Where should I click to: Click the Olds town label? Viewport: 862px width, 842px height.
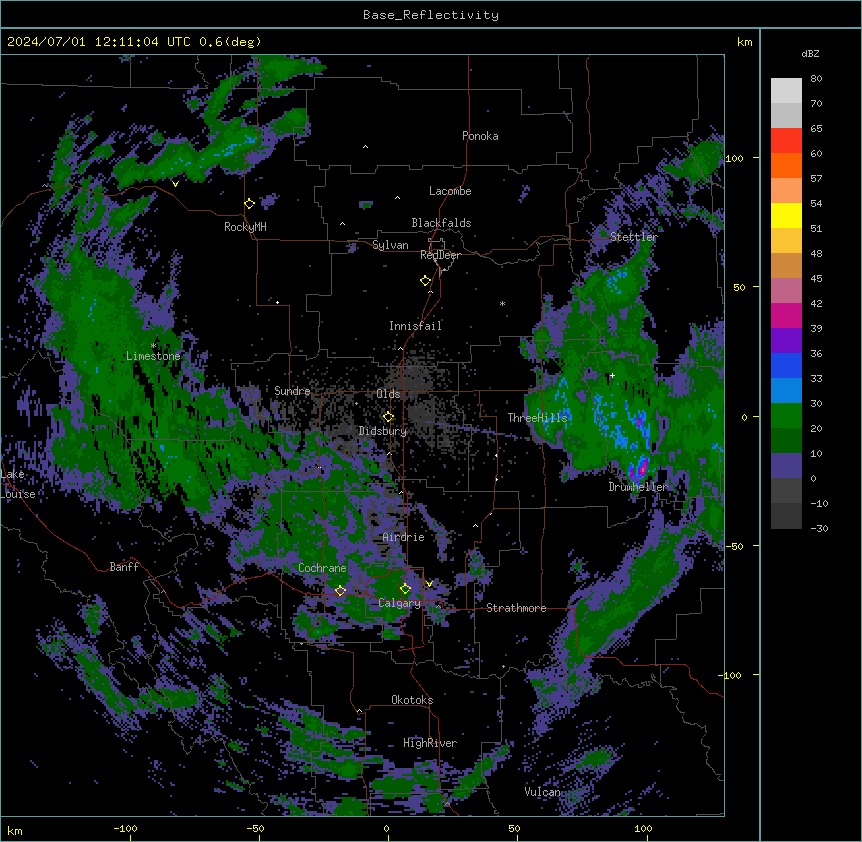coord(388,394)
